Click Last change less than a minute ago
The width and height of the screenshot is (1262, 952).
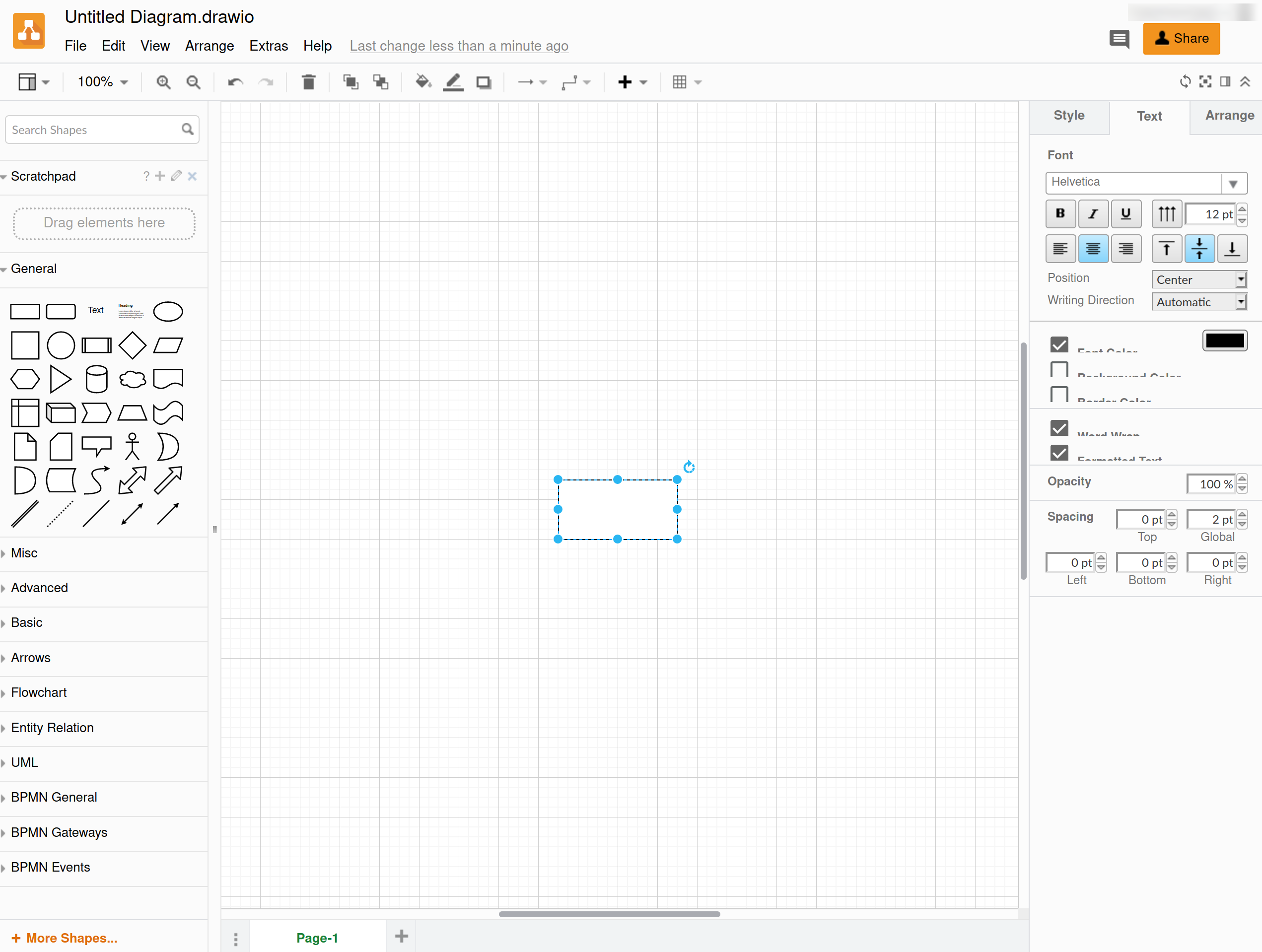tap(459, 46)
